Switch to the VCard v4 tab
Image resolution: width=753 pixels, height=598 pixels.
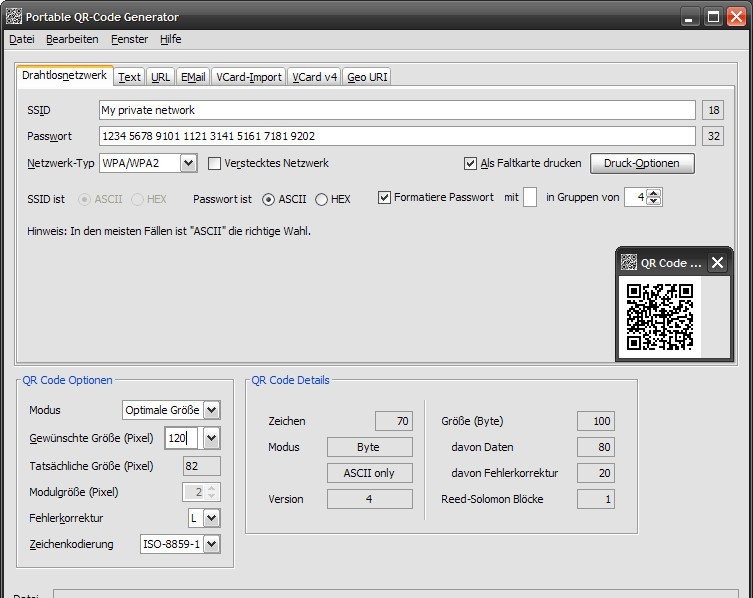click(315, 77)
